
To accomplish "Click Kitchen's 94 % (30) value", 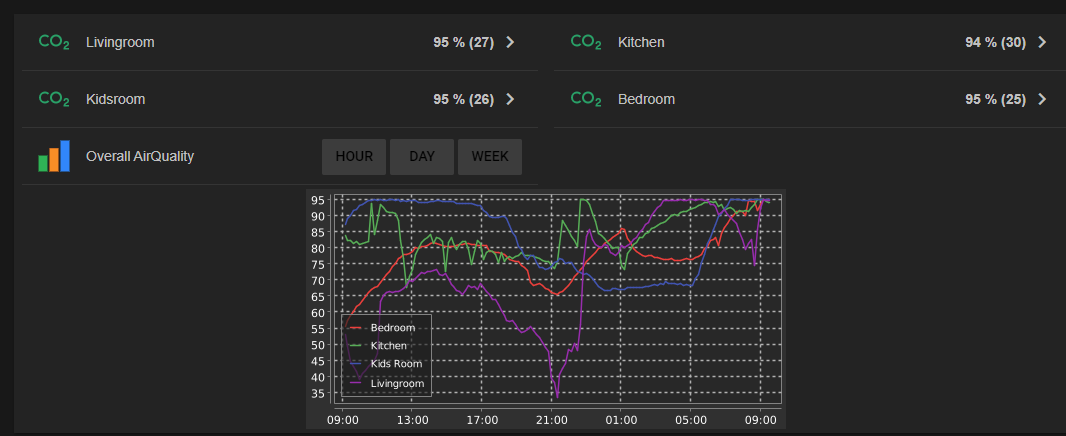I will point(995,42).
